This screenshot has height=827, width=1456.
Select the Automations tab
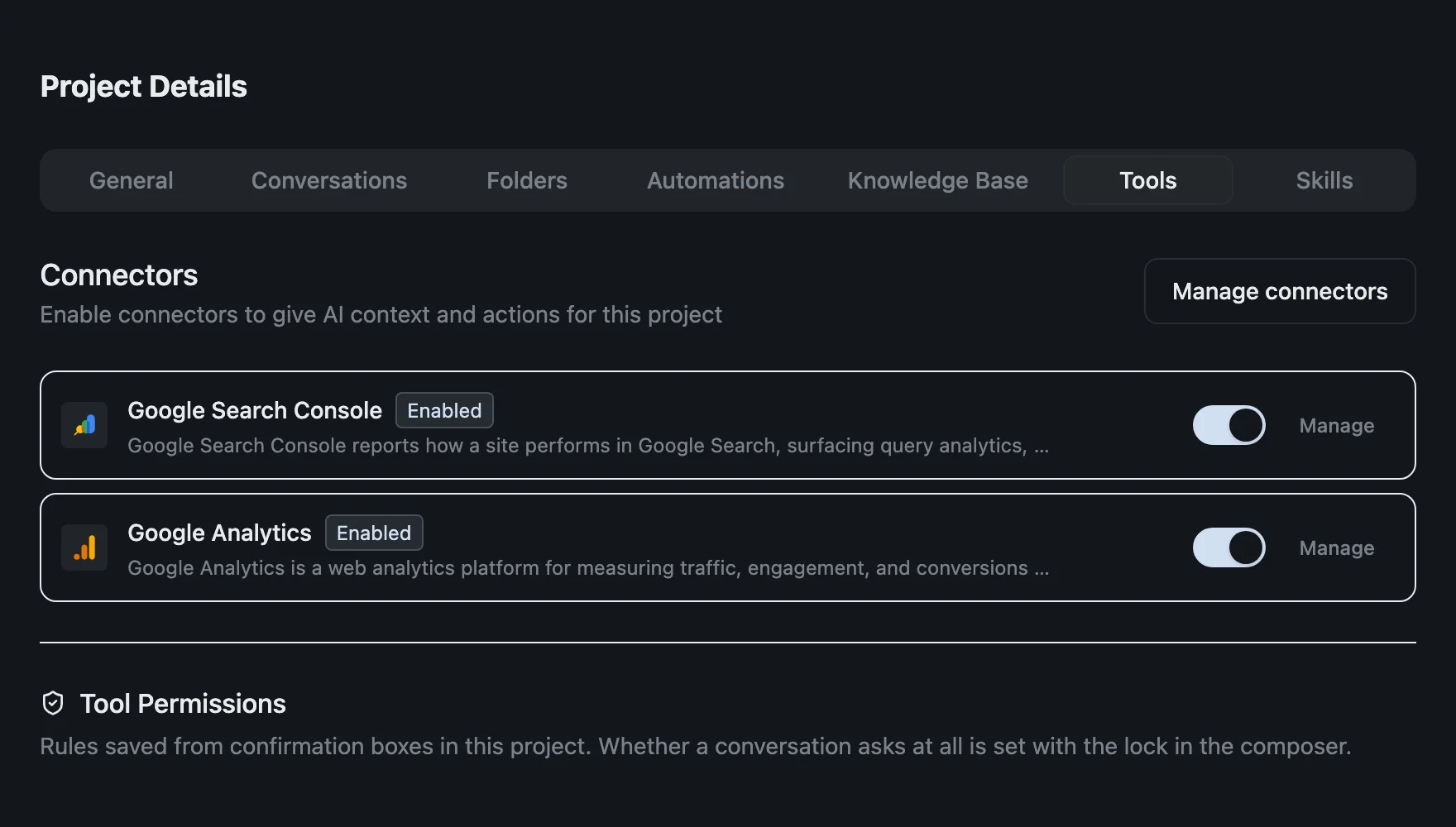[x=716, y=180]
